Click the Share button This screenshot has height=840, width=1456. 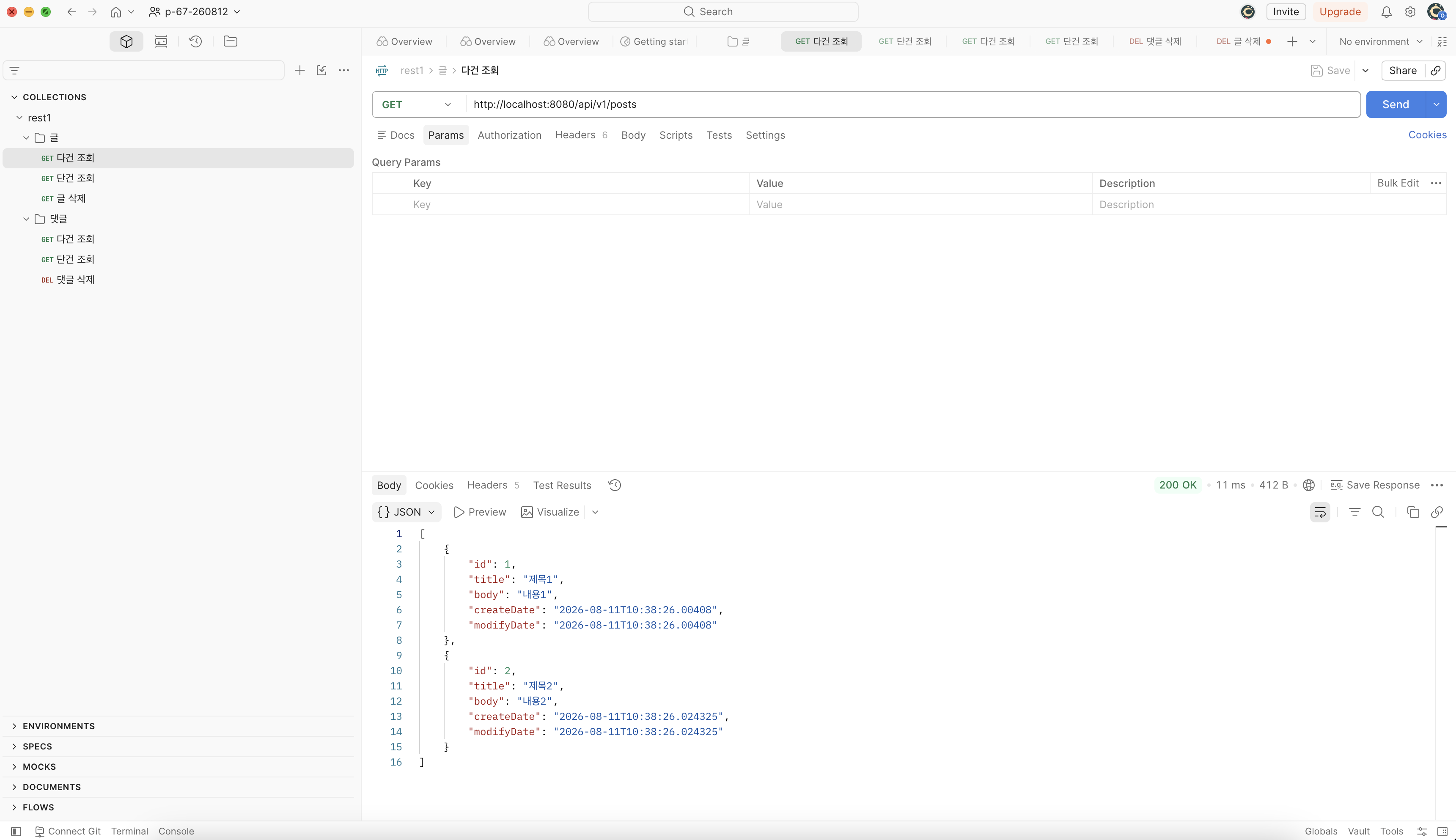pyautogui.click(x=1402, y=70)
